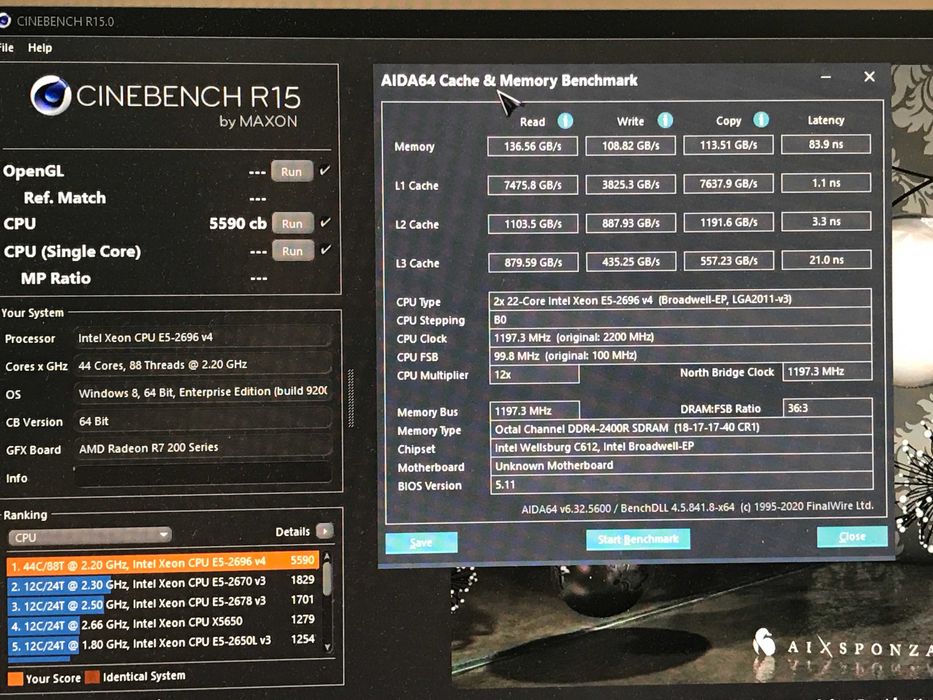This screenshot has height=700, width=933.
Task: Select ranking row 5 Xeon E5-2650L v3
Action: [x=163, y=643]
